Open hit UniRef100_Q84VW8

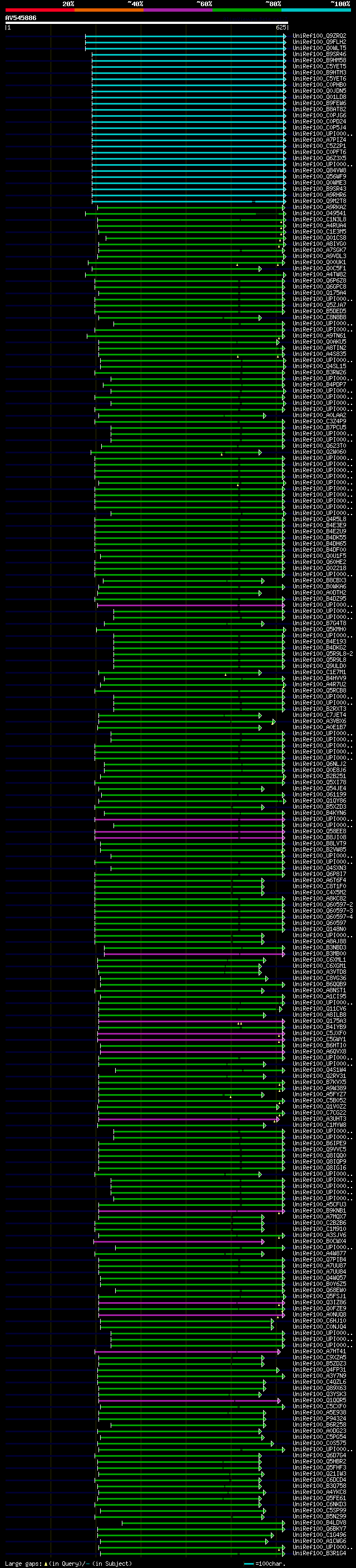pos(319,170)
